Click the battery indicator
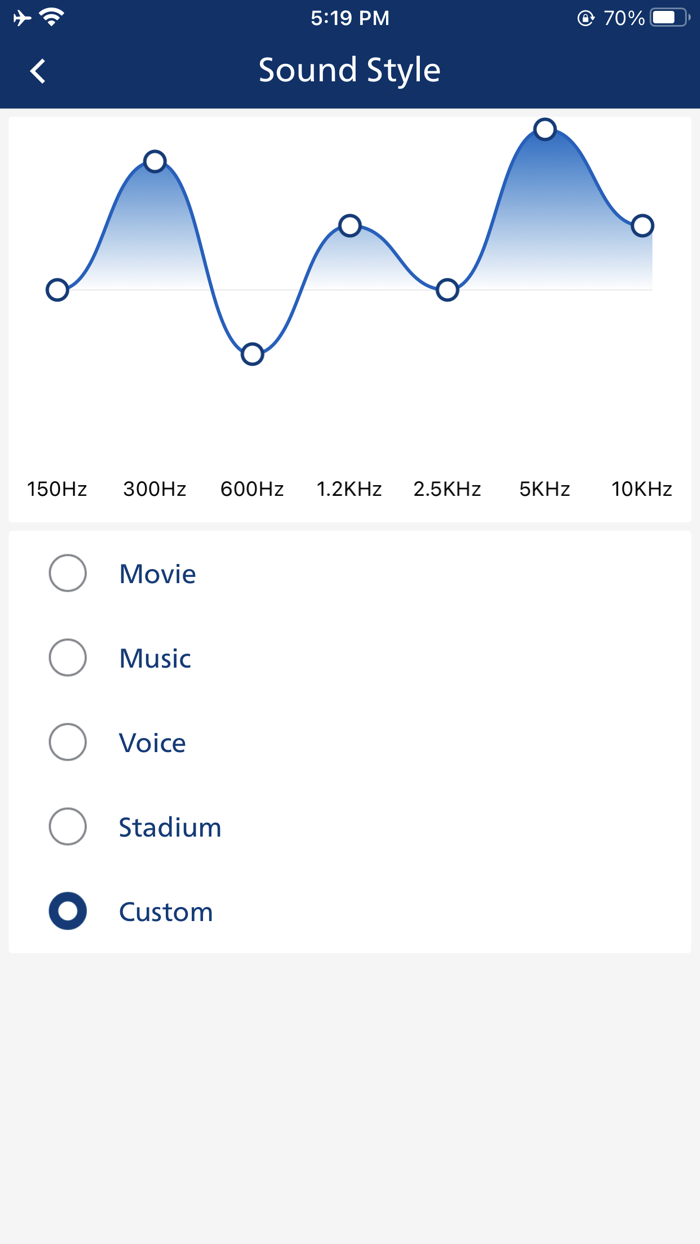 tap(667, 16)
